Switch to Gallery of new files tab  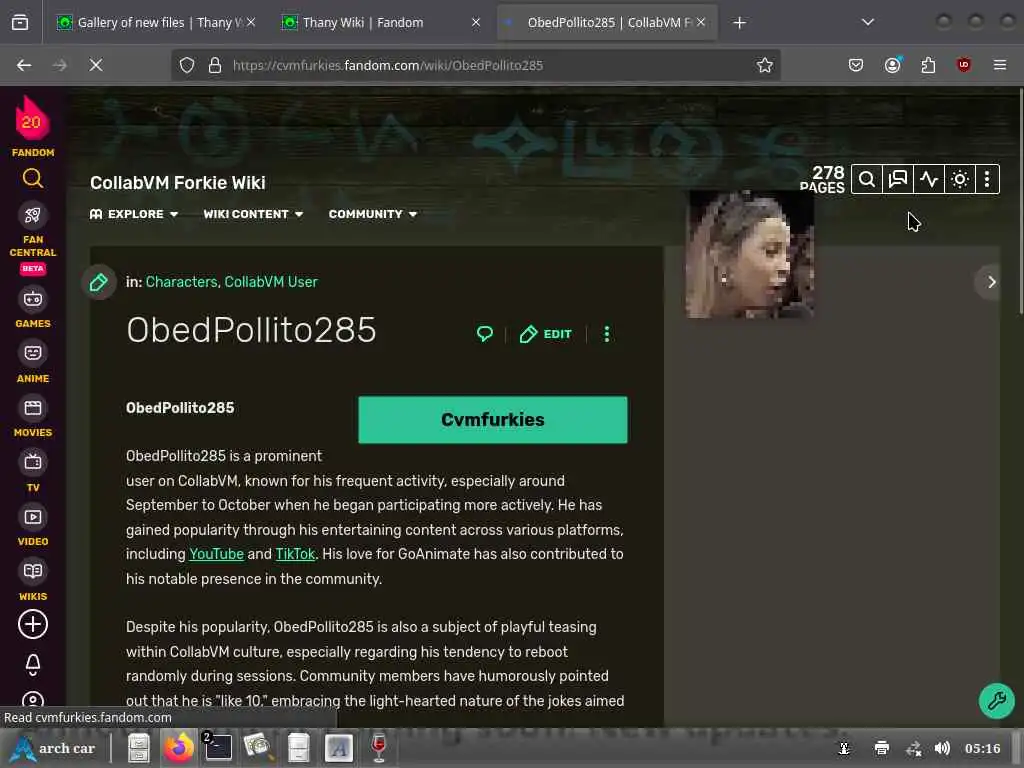coord(157,22)
